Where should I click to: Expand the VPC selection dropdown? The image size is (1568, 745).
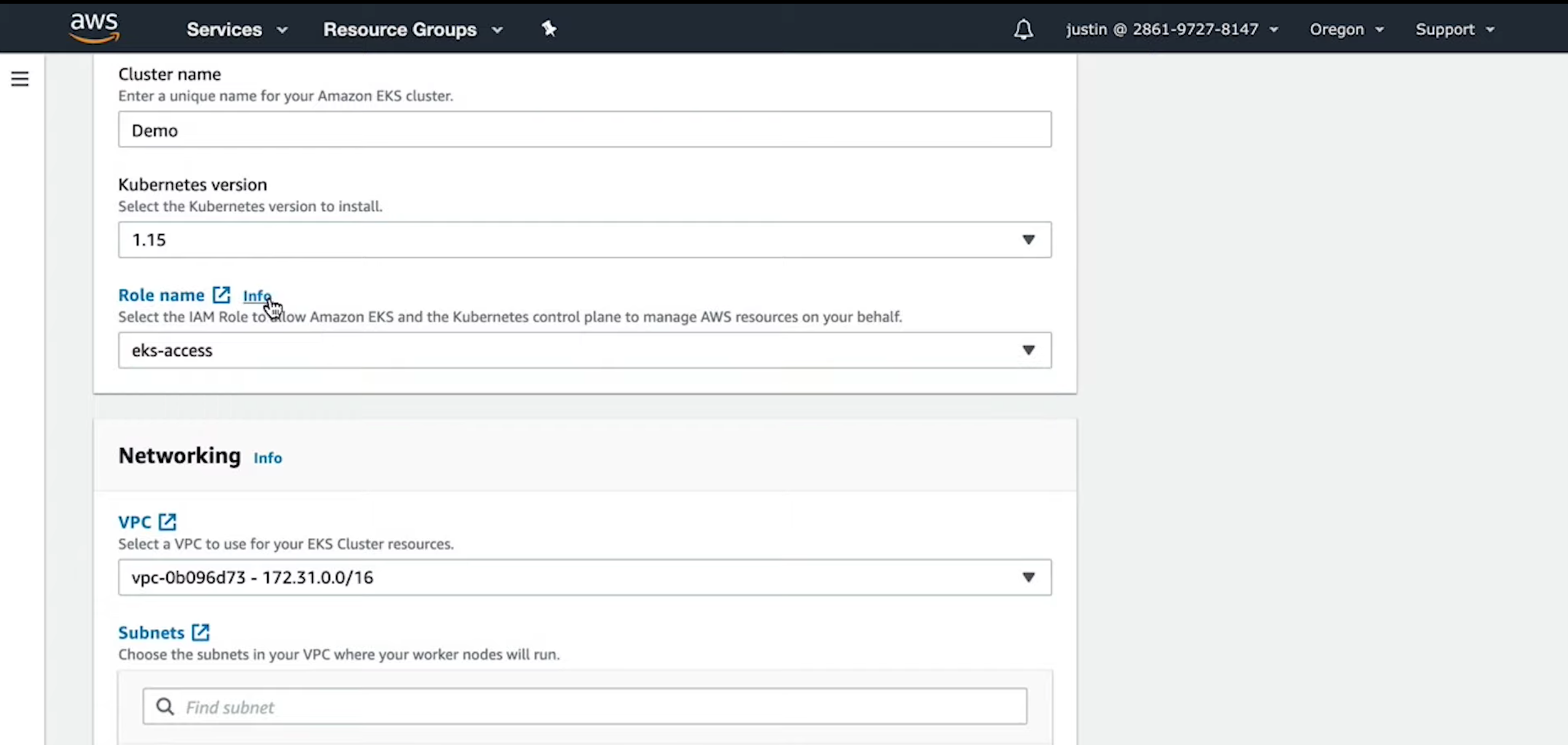coord(584,577)
